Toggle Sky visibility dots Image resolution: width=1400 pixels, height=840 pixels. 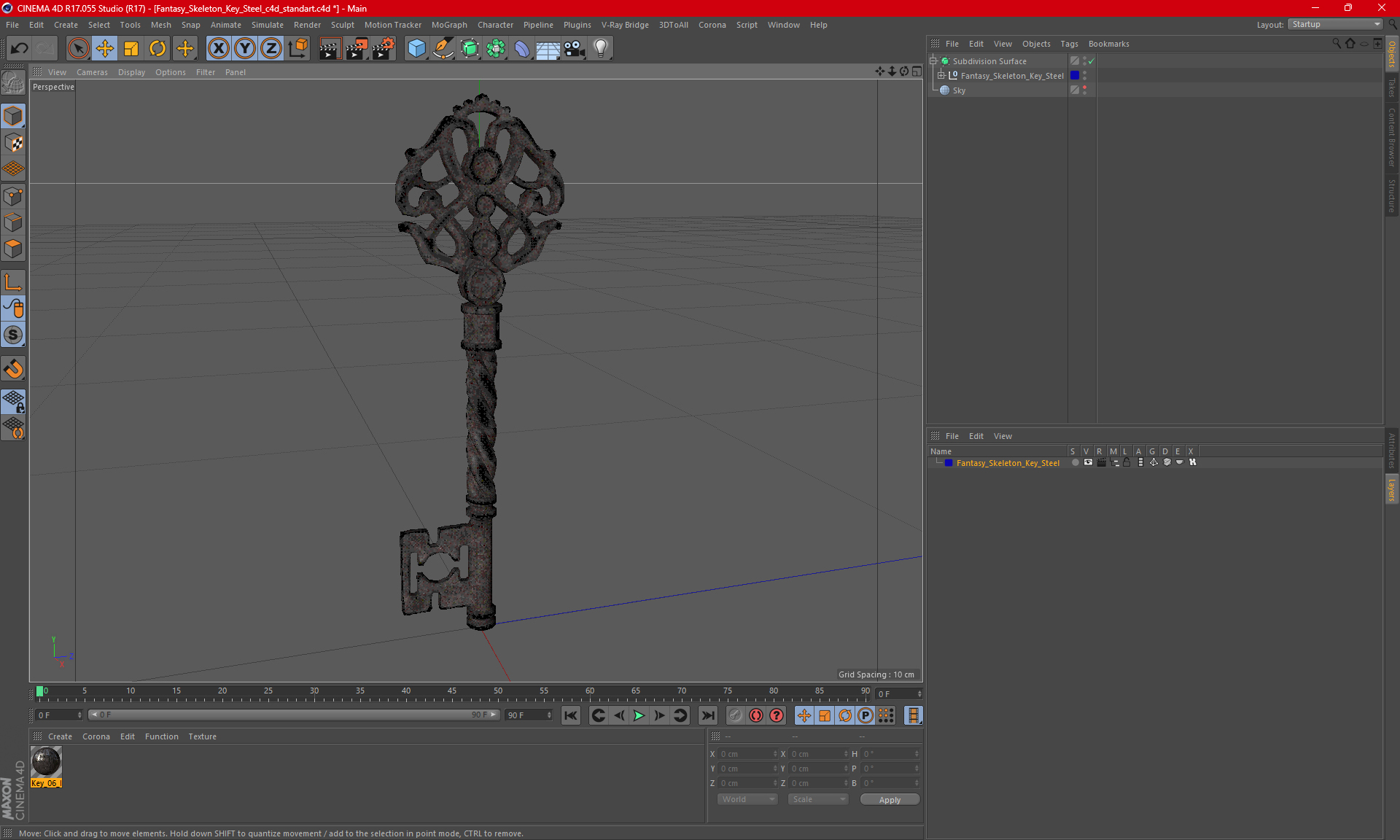tap(1085, 90)
